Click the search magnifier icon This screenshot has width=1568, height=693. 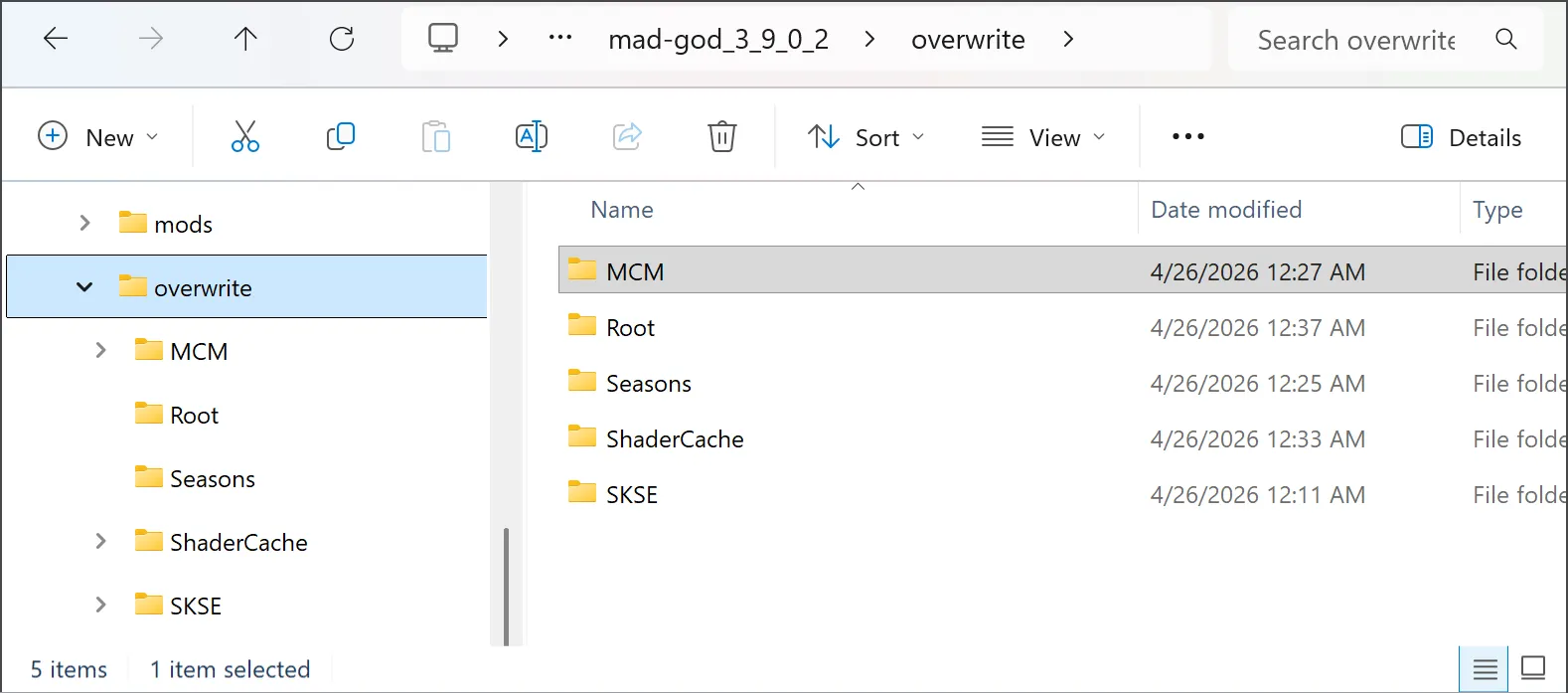(x=1506, y=40)
